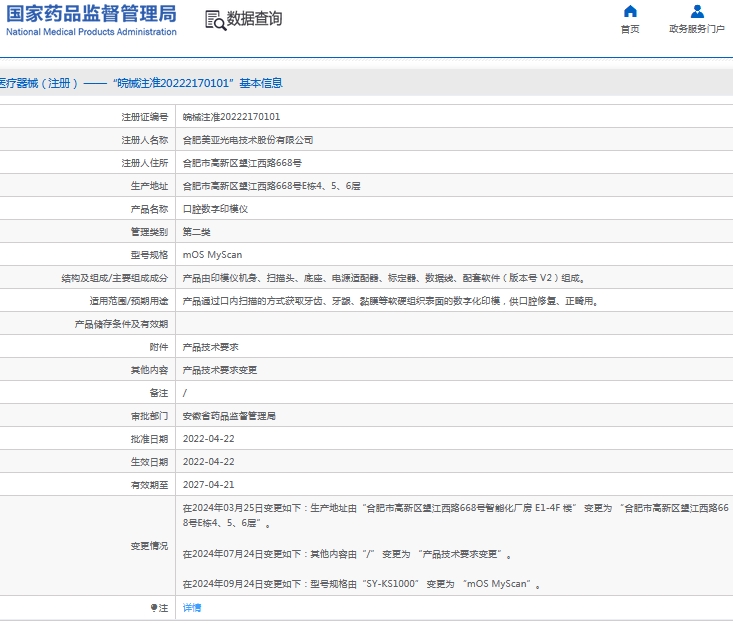Click the structure composition description text

384,278
